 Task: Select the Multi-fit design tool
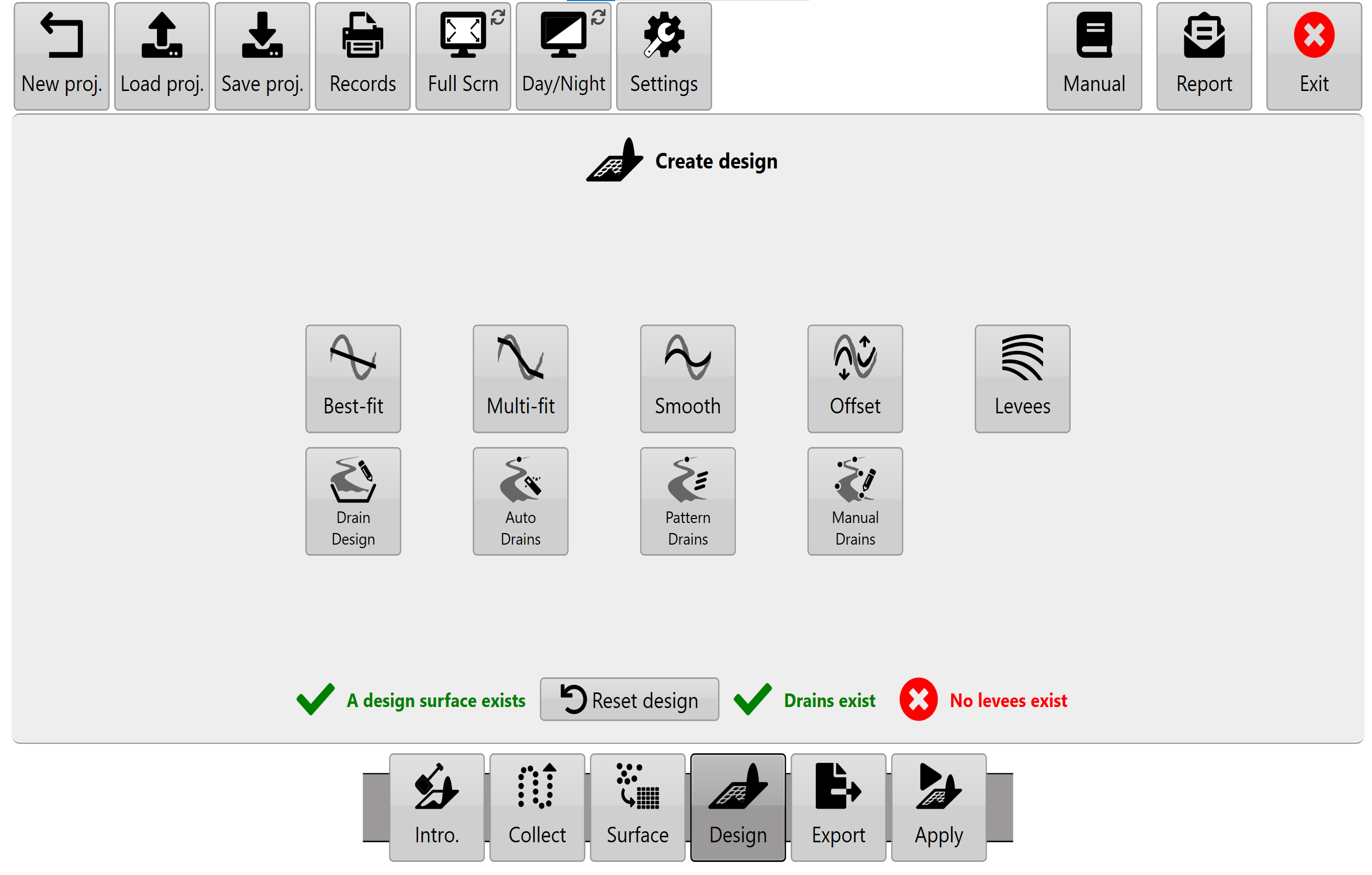(520, 379)
